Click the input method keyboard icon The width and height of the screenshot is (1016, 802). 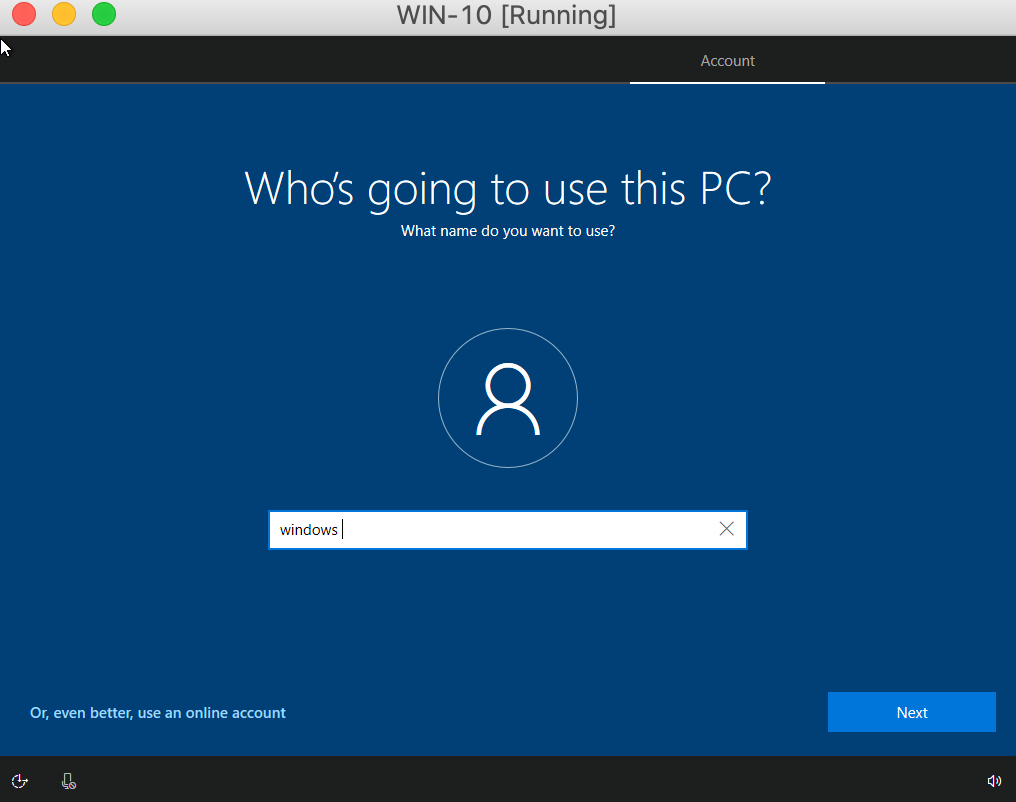pyautogui.click(x=69, y=781)
